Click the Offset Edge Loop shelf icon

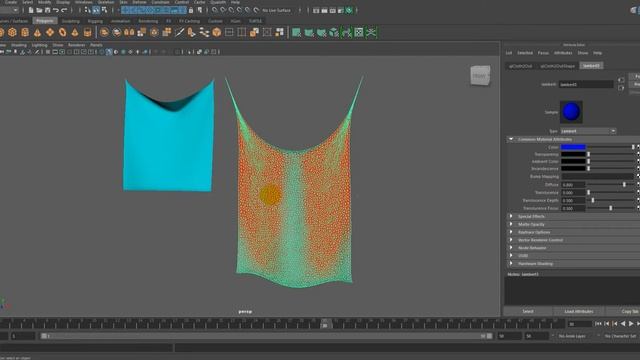click(242, 32)
